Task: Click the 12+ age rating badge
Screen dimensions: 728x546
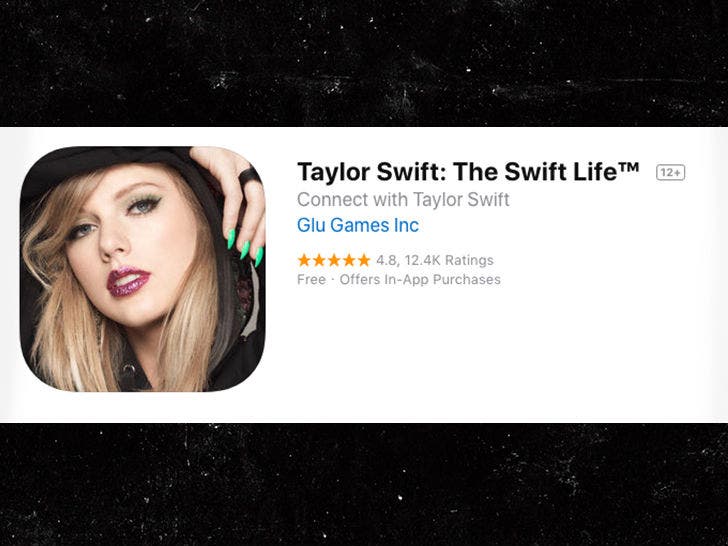Action: click(670, 173)
